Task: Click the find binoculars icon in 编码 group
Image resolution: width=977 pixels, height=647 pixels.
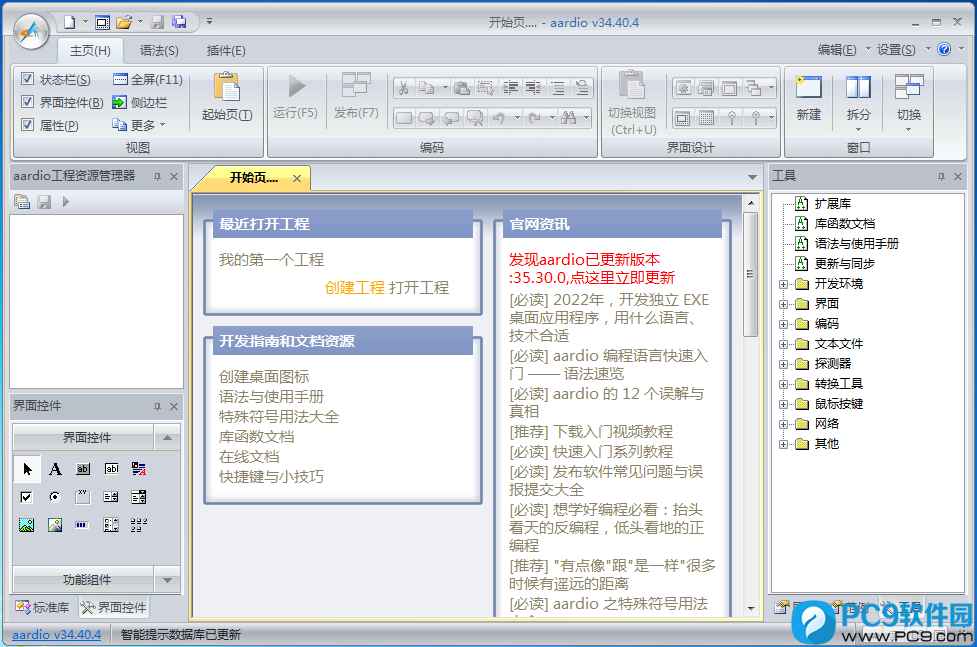Action: point(568,117)
